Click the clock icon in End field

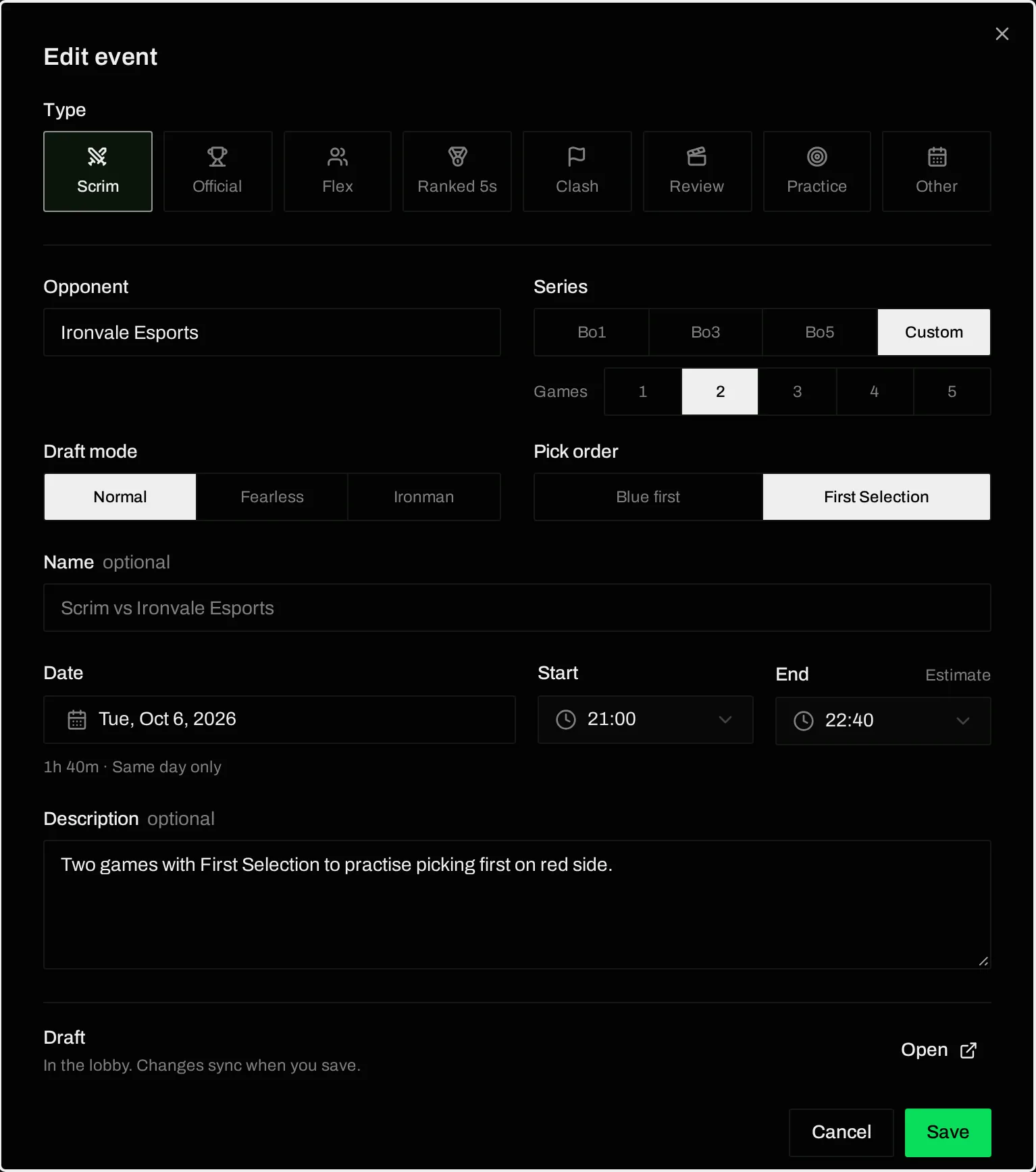pos(804,721)
